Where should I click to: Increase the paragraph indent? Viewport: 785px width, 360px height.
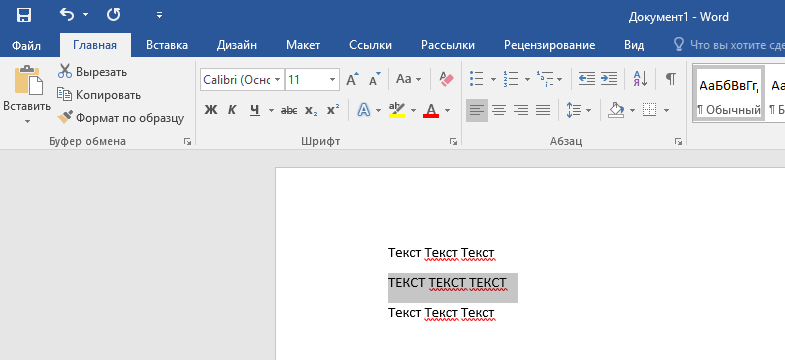pos(609,79)
